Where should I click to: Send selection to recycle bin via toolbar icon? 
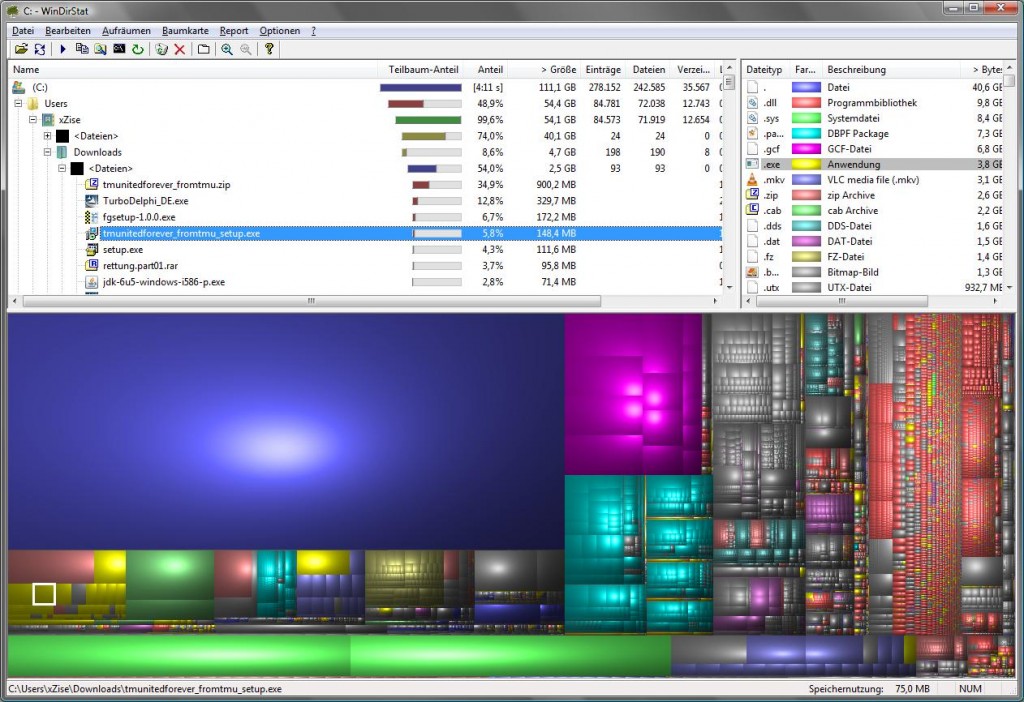click(x=159, y=48)
